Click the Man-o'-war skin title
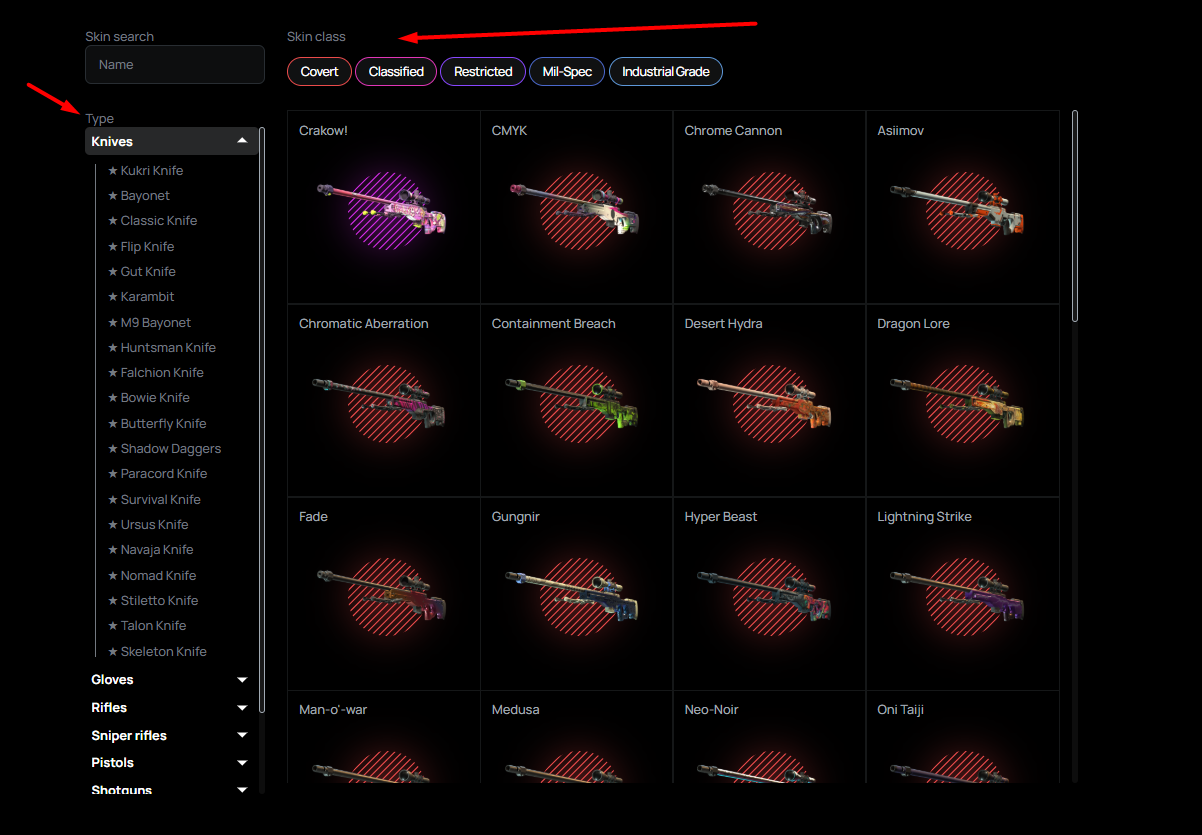 (333, 710)
